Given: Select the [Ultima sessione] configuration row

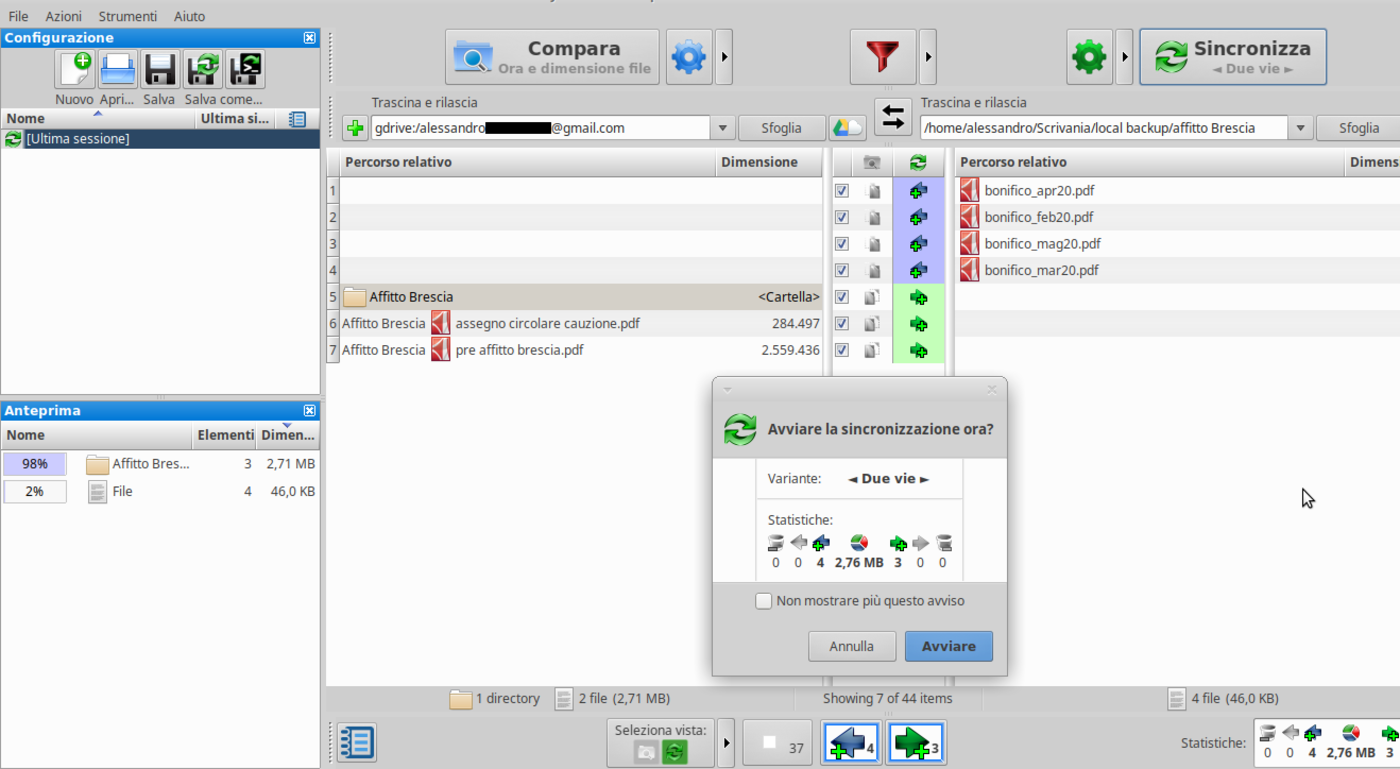Looking at the screenshot, I should click(160, 139).
